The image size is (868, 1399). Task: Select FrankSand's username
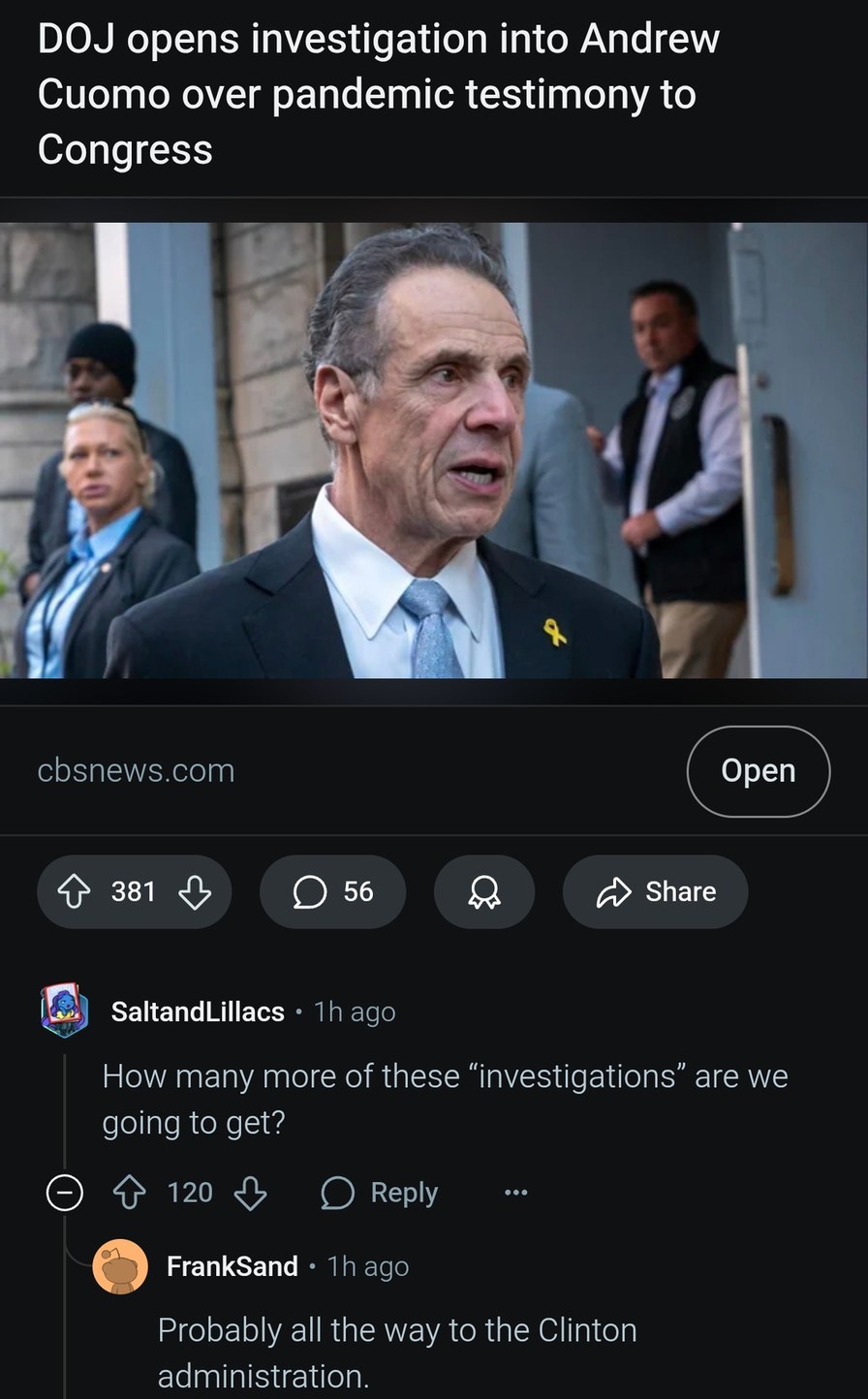click(x=232, y=1265)
